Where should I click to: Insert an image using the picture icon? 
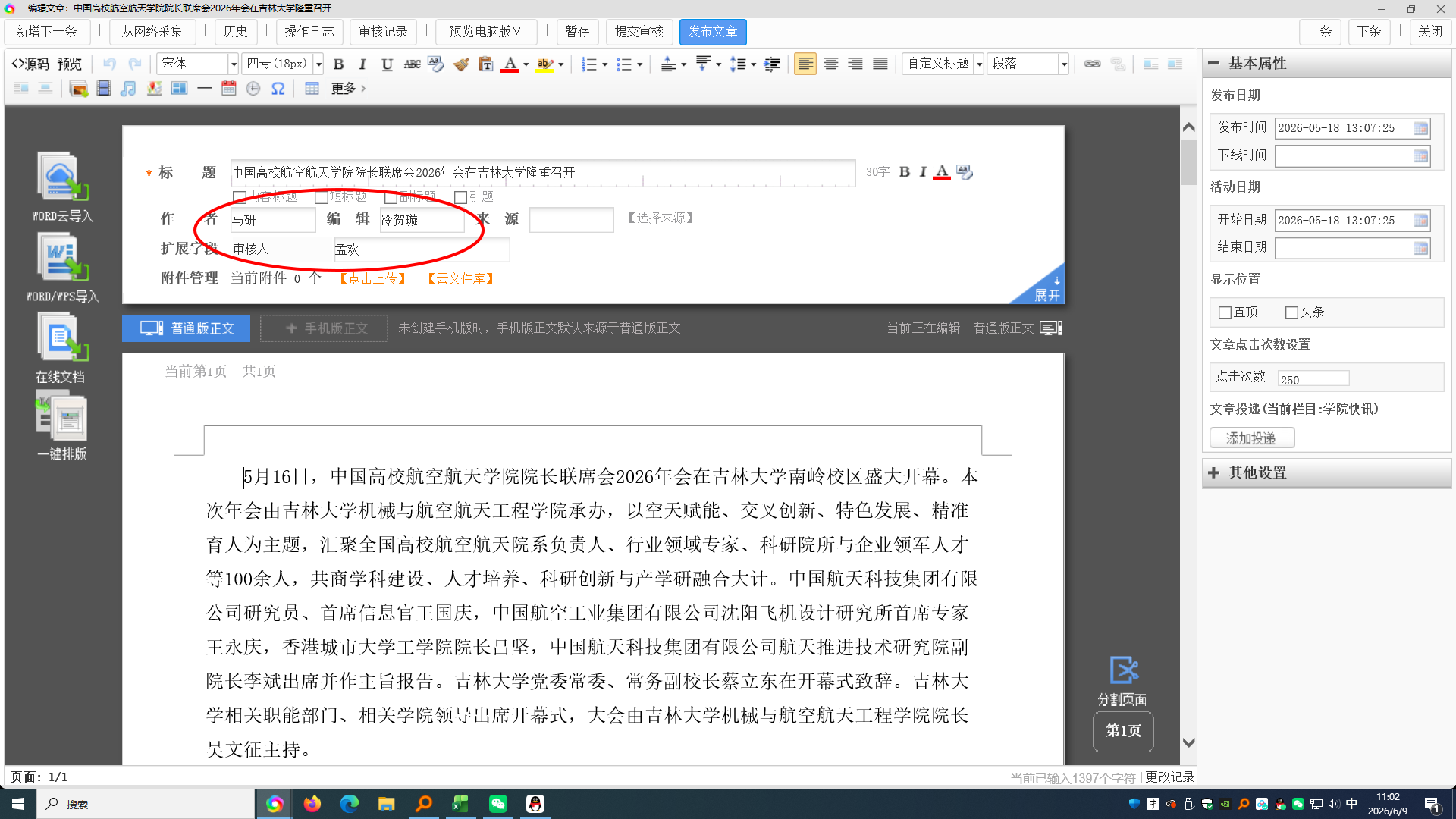tap(78, 89)
